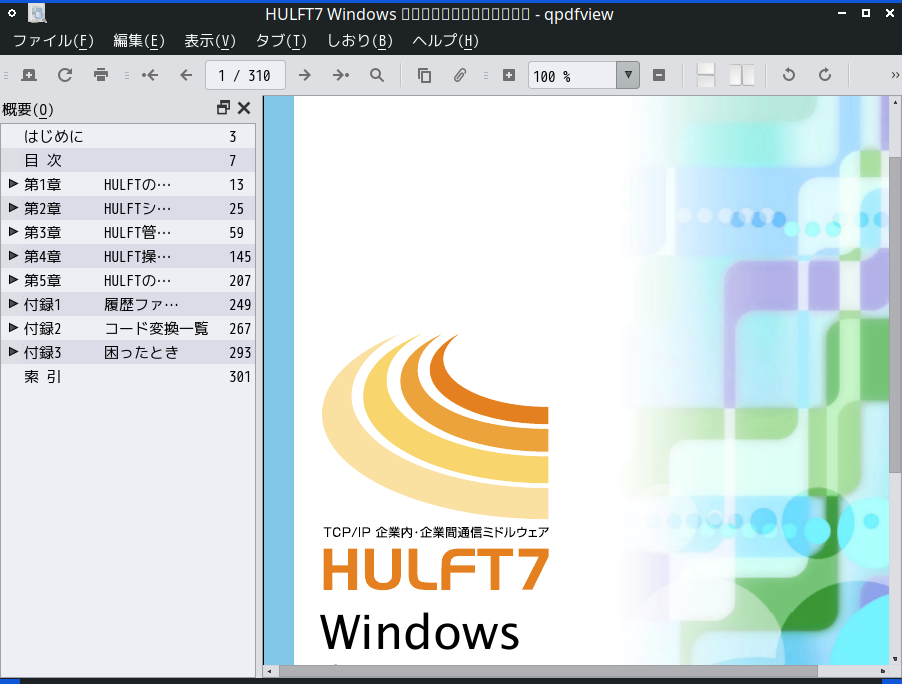Click the horizontal scrollbar thumb of the document

coord(548,671)
